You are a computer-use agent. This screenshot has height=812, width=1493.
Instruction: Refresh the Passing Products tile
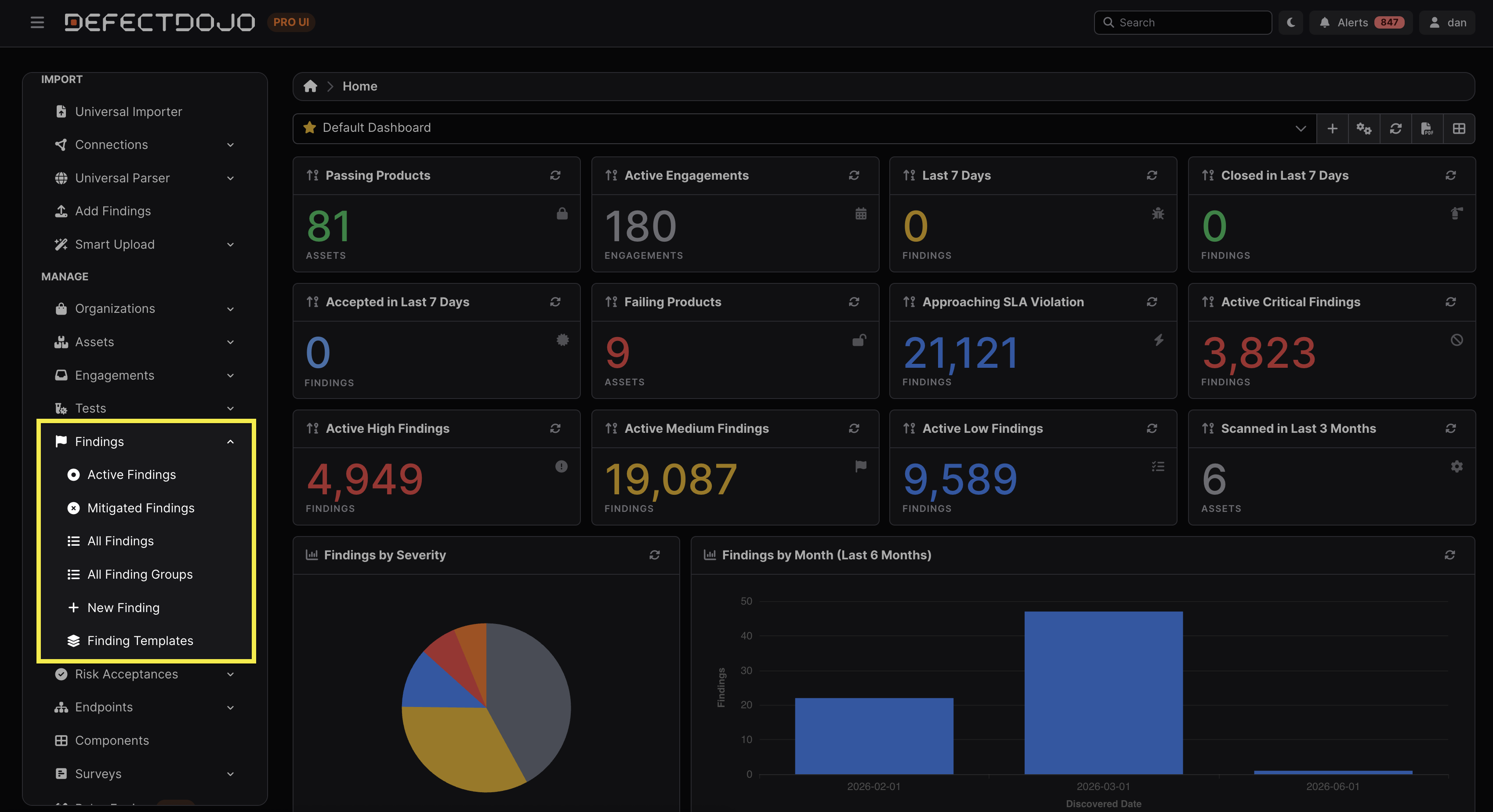coord(555,175)
